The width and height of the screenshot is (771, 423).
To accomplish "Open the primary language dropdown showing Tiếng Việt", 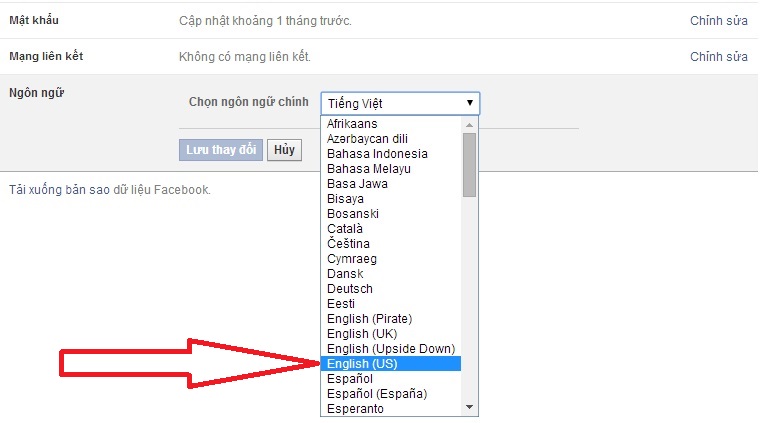I will point(400,103).
